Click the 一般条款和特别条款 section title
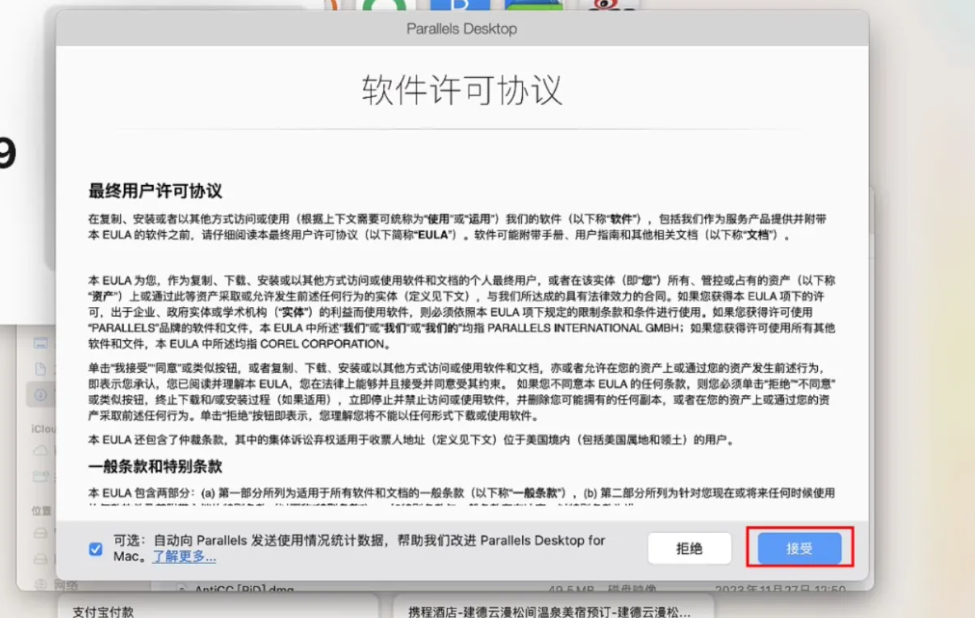The image size is (975, 618). (x=155, y=467)
